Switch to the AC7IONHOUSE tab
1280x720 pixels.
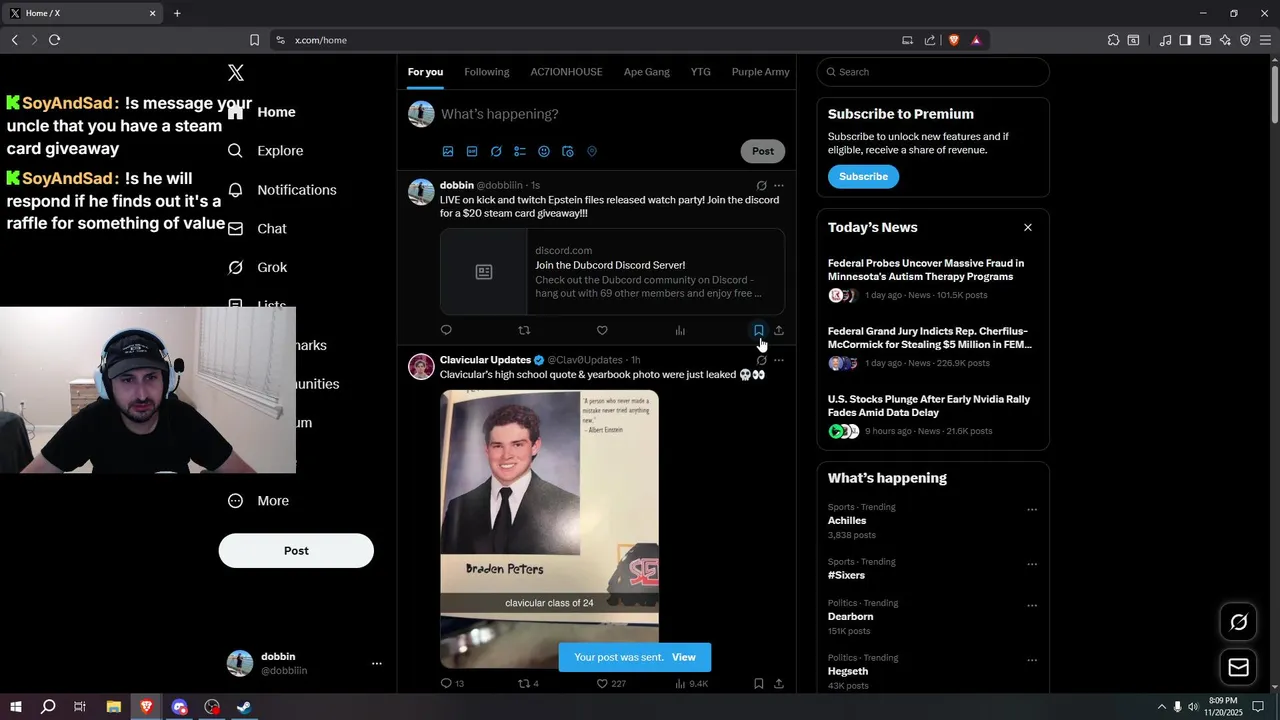click(566, 72)
